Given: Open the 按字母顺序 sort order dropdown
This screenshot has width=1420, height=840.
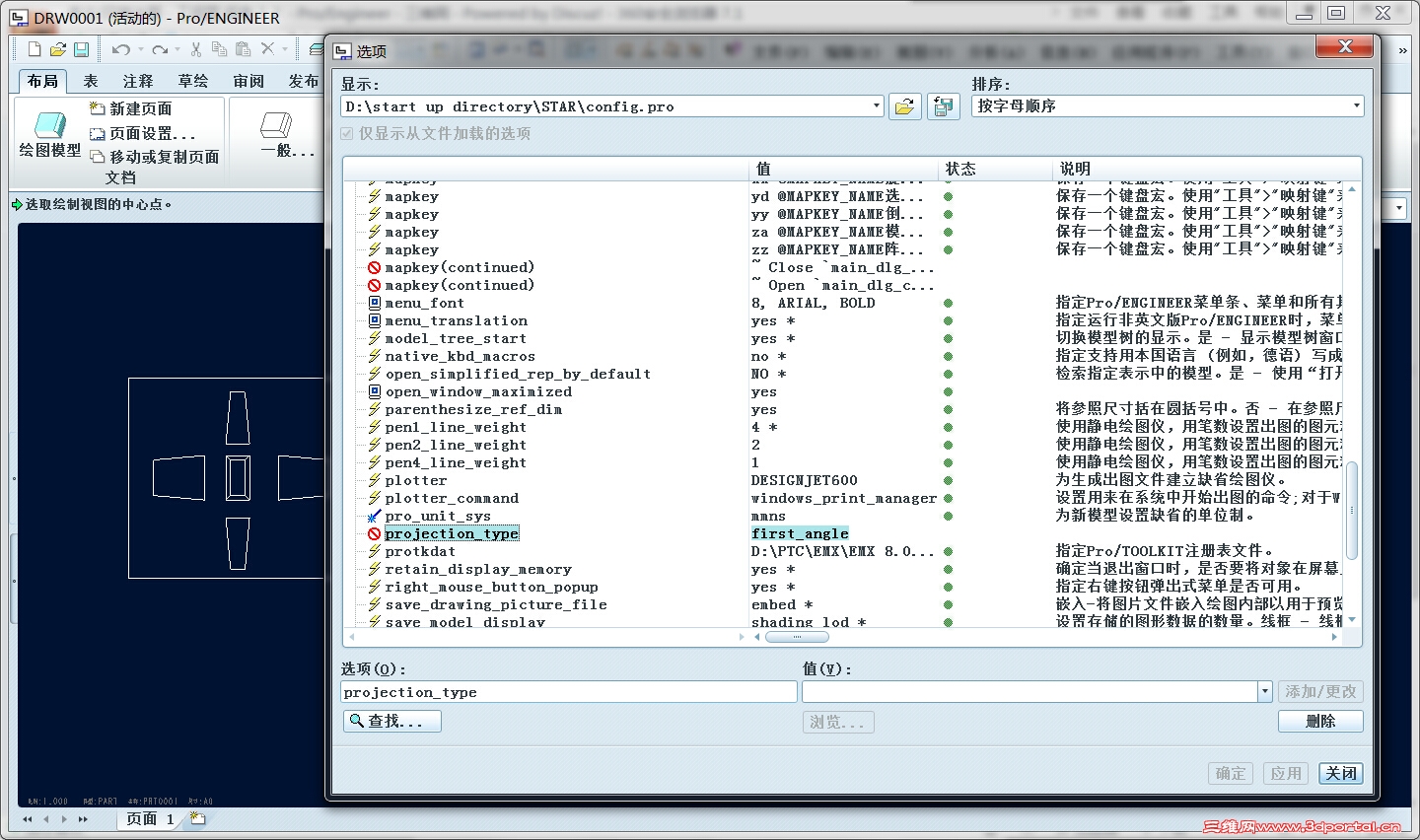Looking at the screenshot, I should click(x=1355, y=106).
